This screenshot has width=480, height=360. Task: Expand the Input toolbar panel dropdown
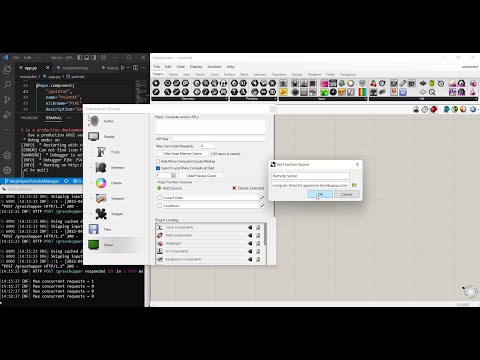[x=365, y=99]
